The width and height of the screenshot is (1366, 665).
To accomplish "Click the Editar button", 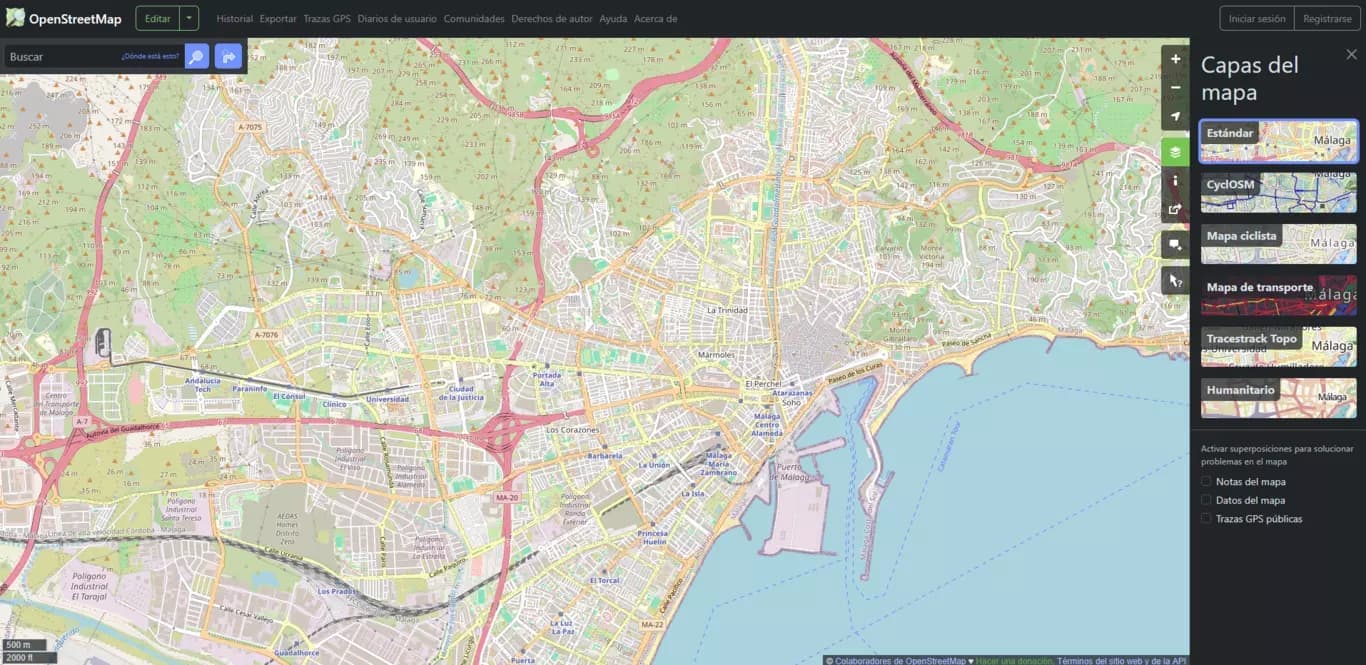I will pos(158,18).
